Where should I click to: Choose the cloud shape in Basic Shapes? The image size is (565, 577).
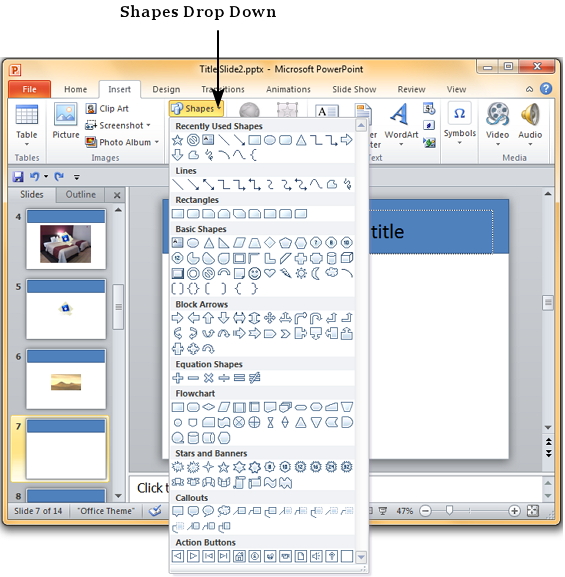pos(332,273)
